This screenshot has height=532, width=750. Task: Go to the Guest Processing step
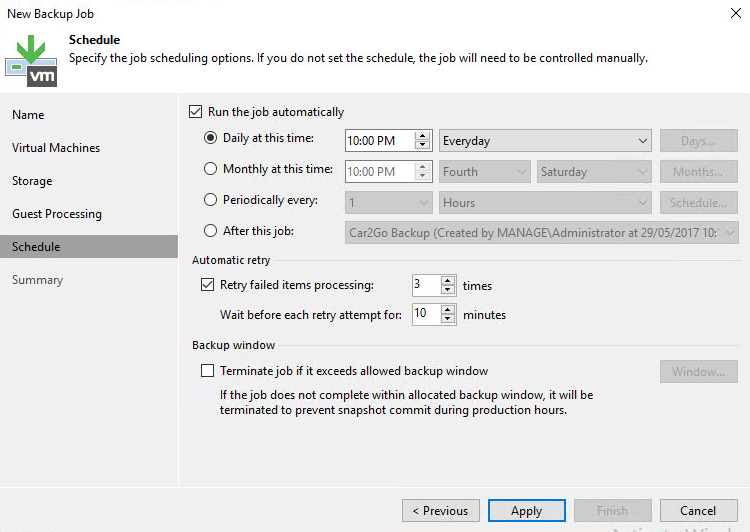(57, 214)
